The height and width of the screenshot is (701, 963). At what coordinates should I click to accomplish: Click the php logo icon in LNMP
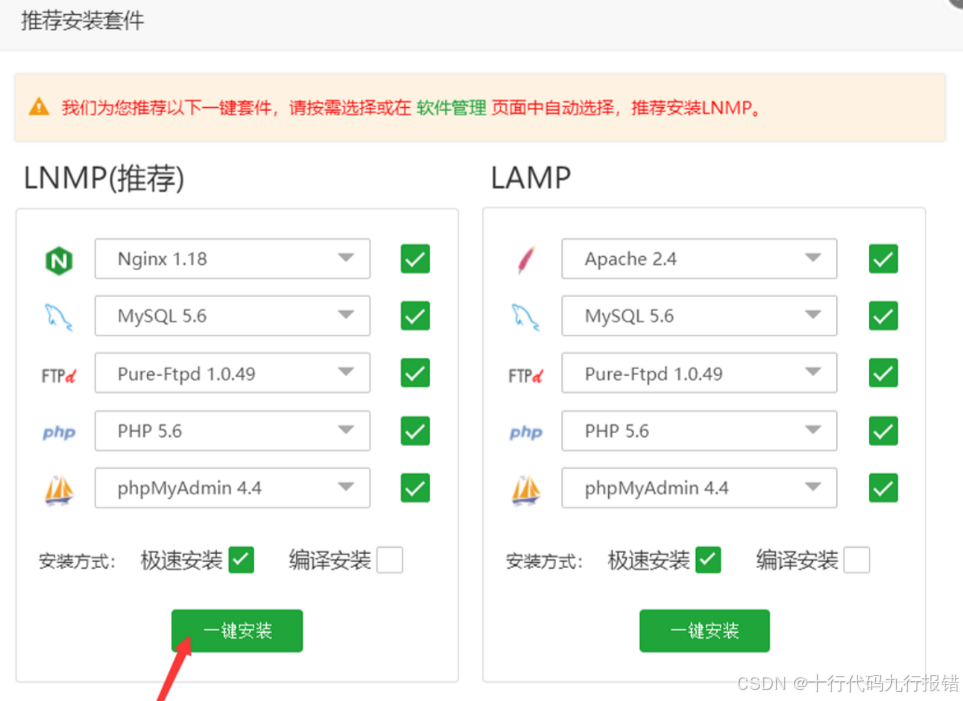[x=59, y=433]
